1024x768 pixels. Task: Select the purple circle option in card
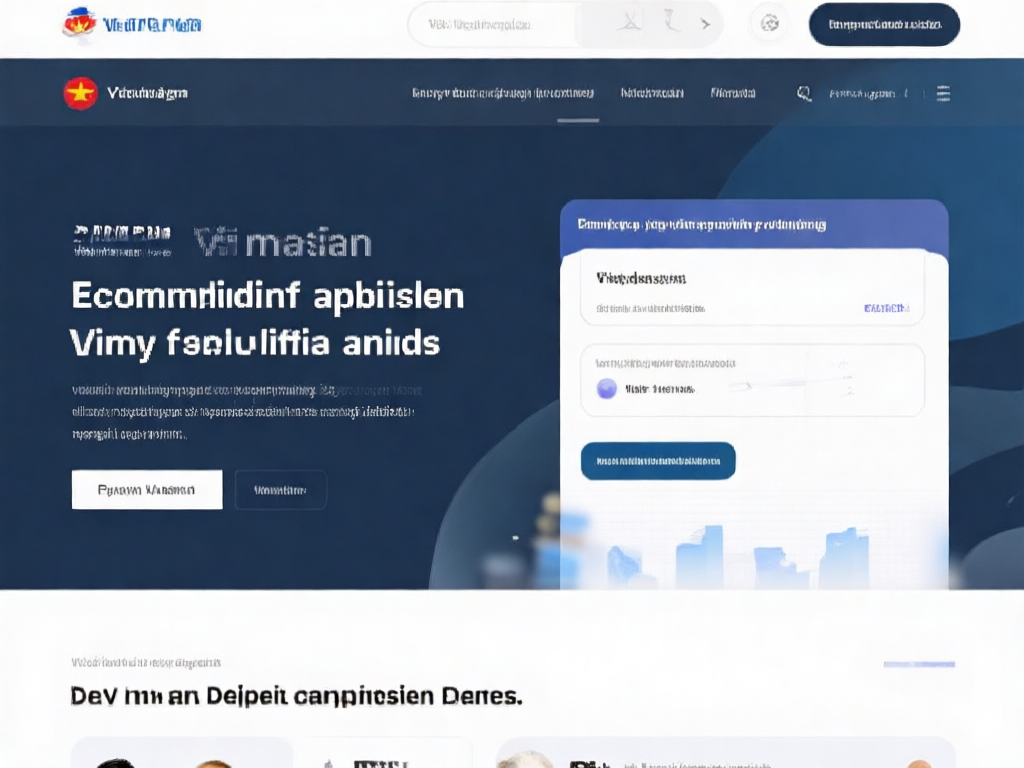click(606, 389)
